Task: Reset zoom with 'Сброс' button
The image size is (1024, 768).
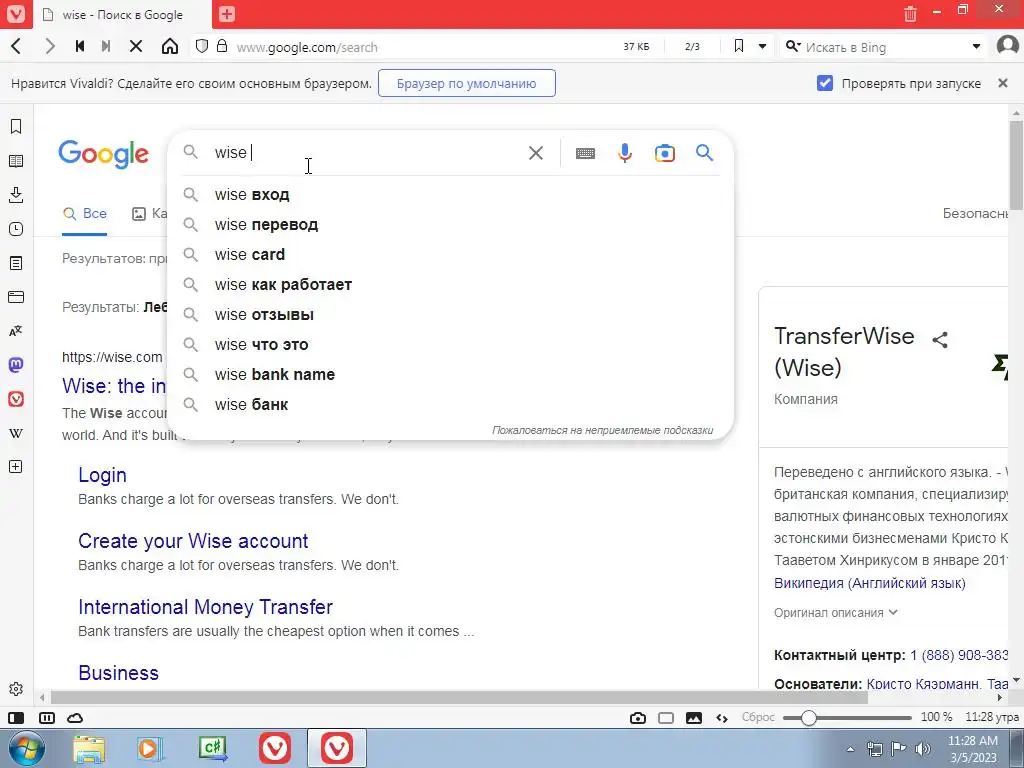Action: (x=758, y=717)
